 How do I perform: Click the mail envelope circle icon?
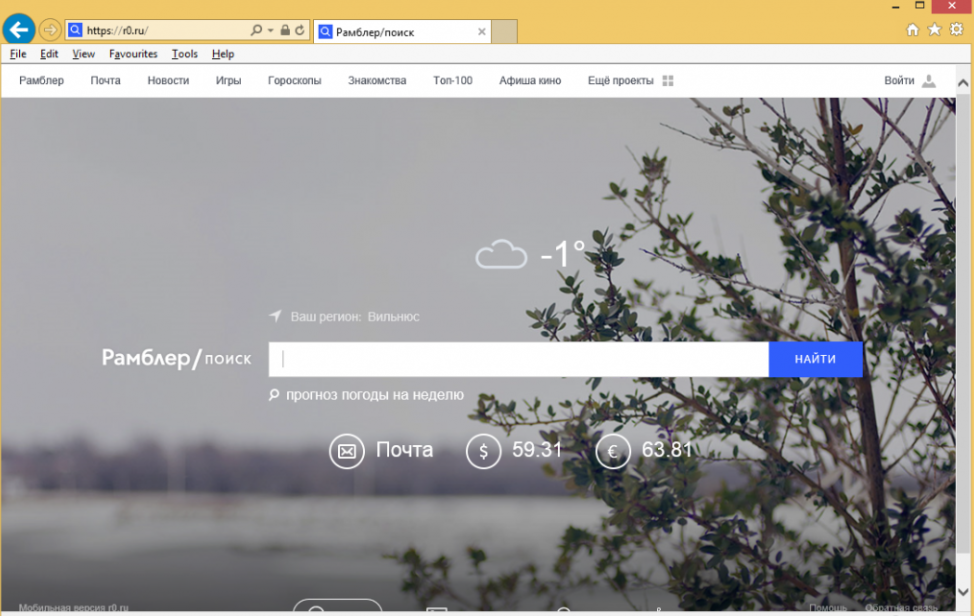pos(347,451)
